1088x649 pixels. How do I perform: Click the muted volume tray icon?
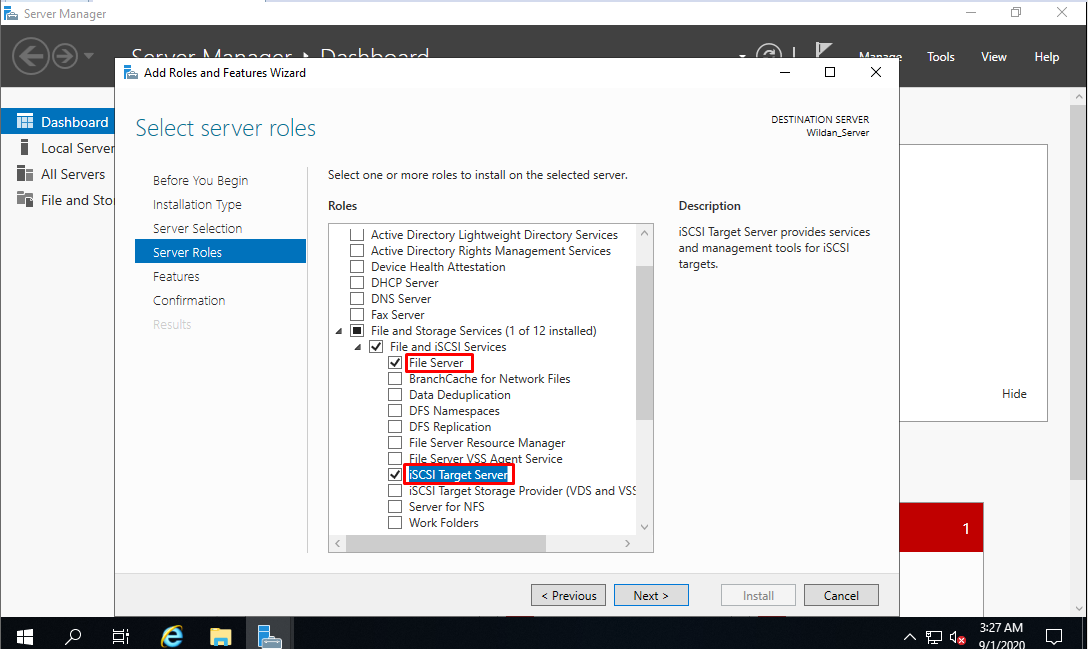click(x=958, y=637)
